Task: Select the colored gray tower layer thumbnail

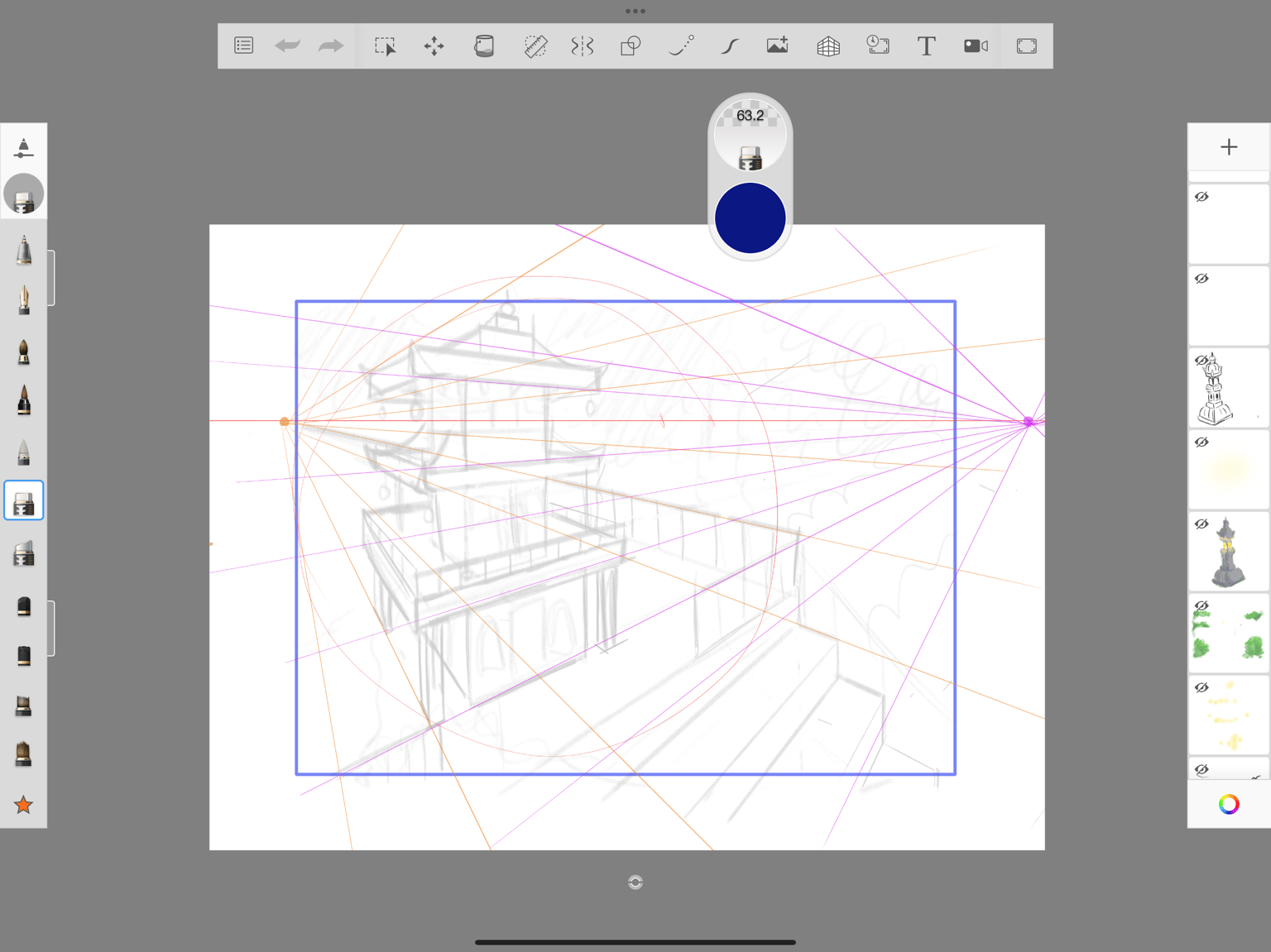Action: pos(1229,552)
